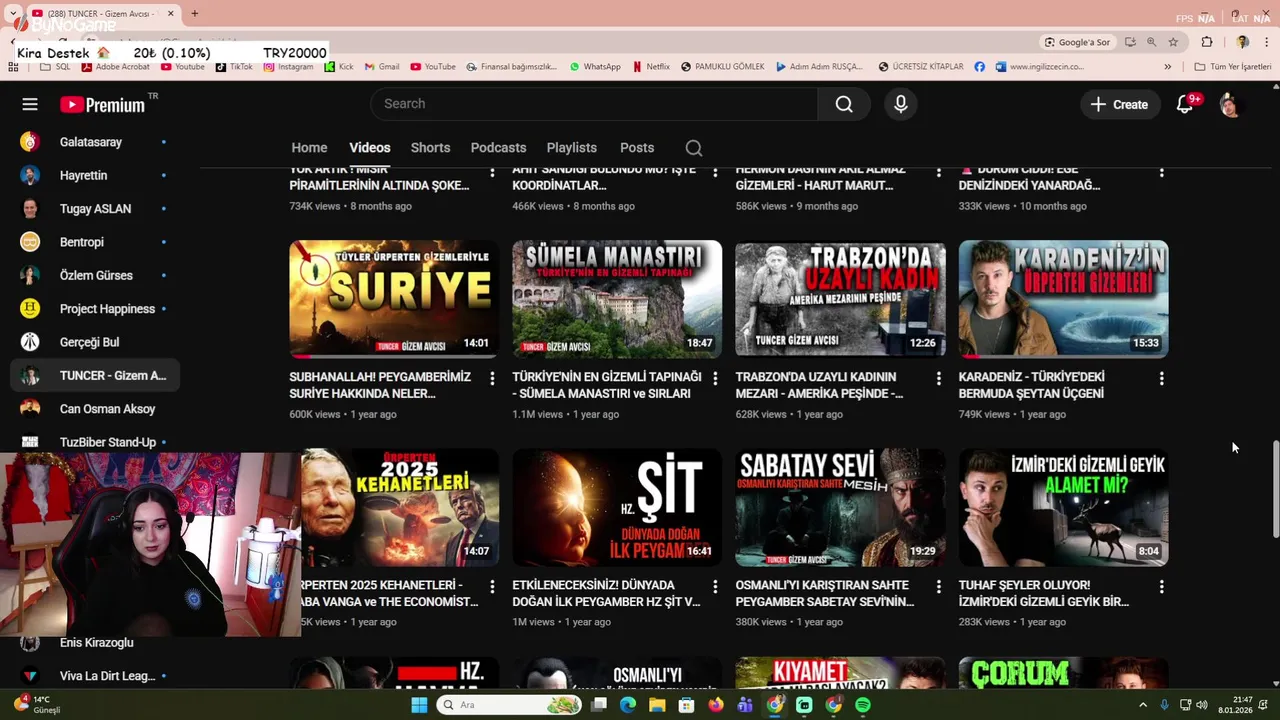Open Gerçeği Bul subscription
Viewport: 1280px width, 720px height.
(95, 342)
